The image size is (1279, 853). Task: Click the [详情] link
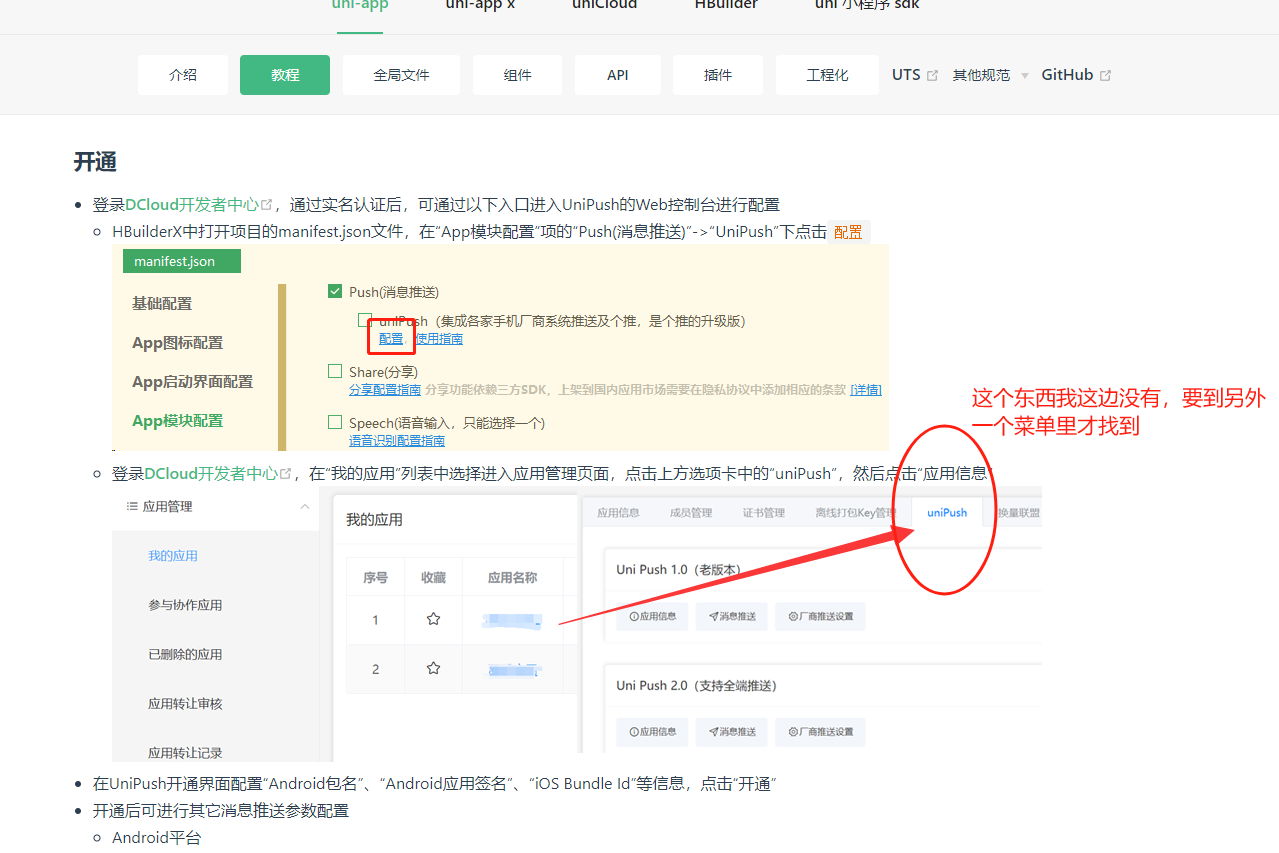tap(866, 390)
